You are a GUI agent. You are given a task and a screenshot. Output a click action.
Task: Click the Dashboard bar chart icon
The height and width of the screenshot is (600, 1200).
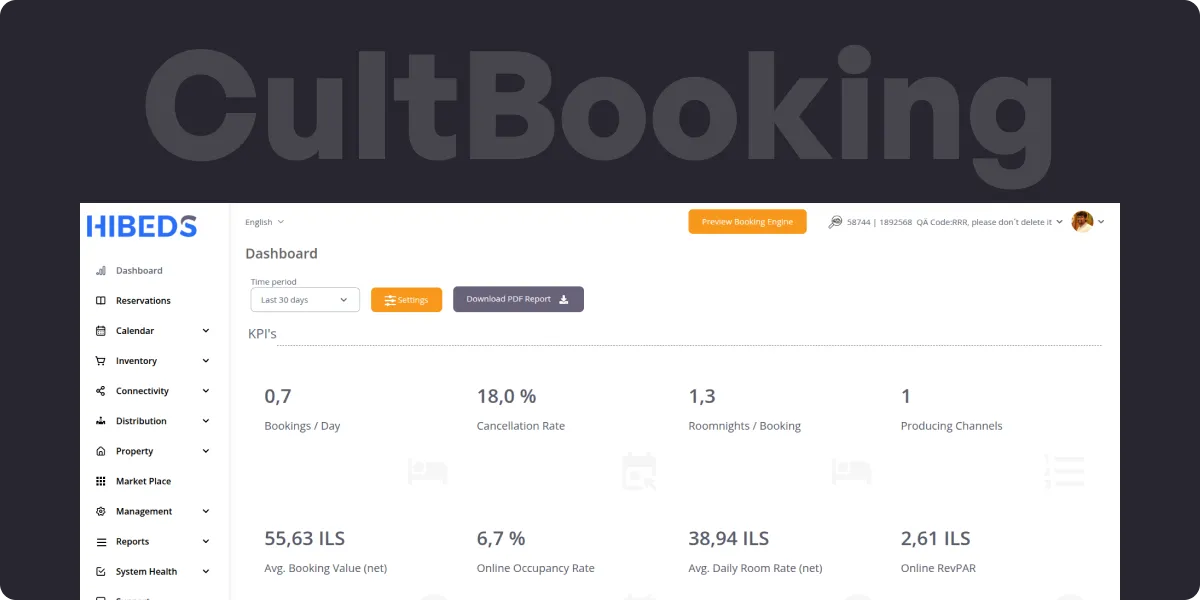(x=100, y=271)
